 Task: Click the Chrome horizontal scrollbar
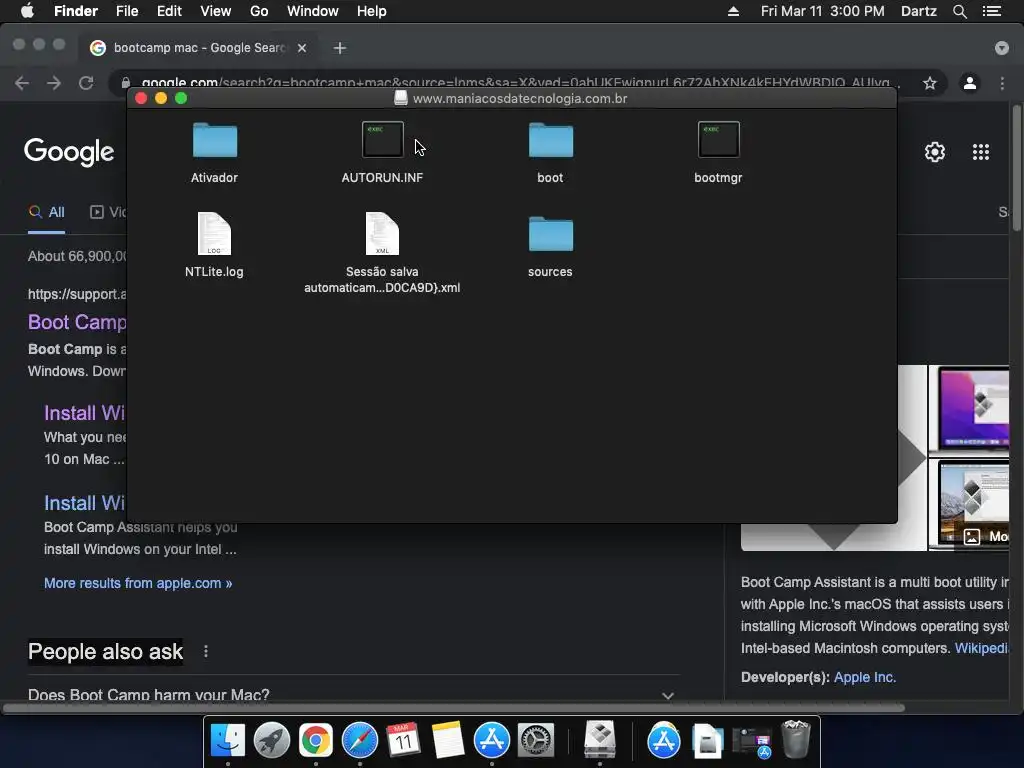(x=454, y=708)
